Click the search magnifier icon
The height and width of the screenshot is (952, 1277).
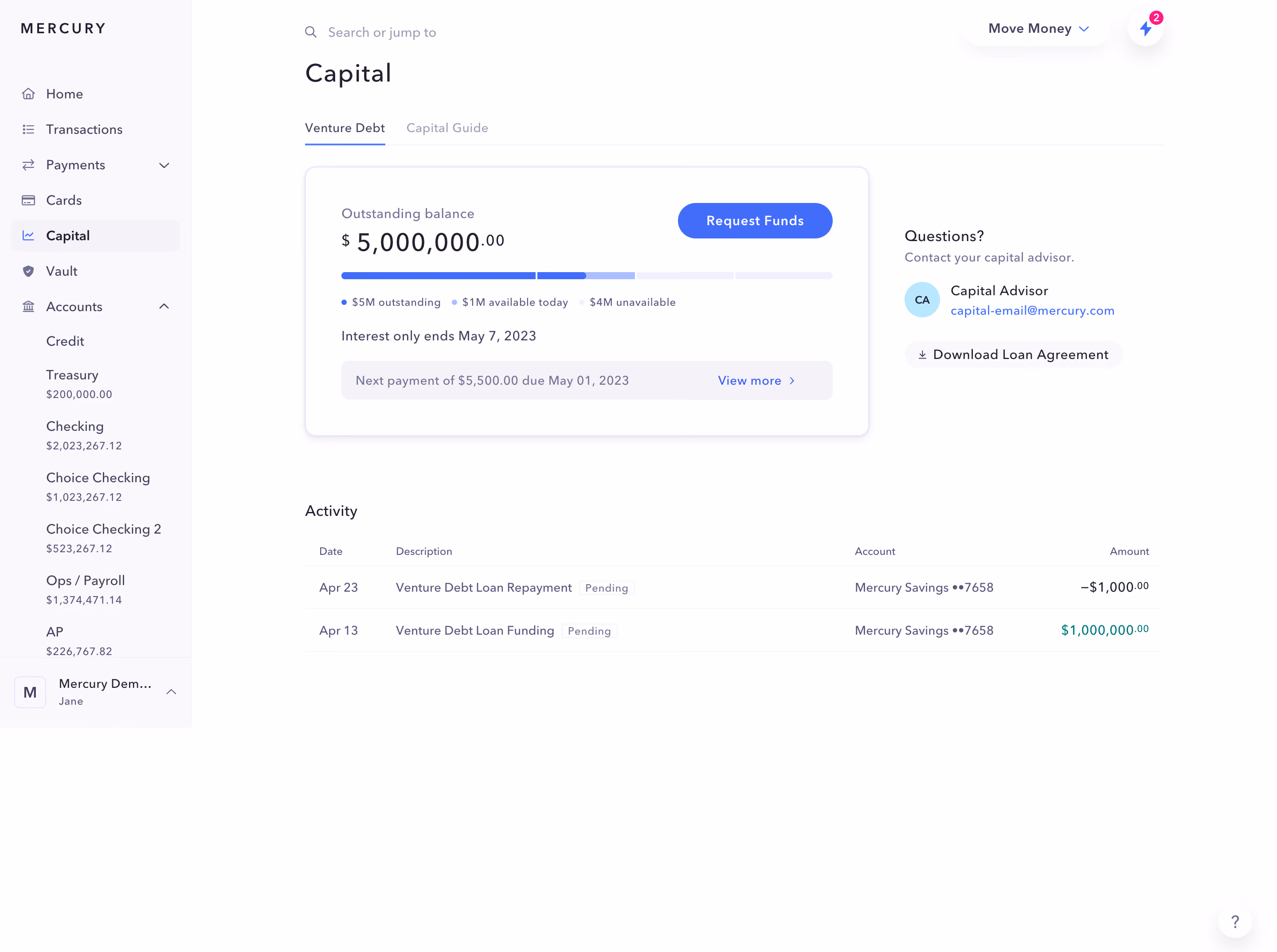311,32
